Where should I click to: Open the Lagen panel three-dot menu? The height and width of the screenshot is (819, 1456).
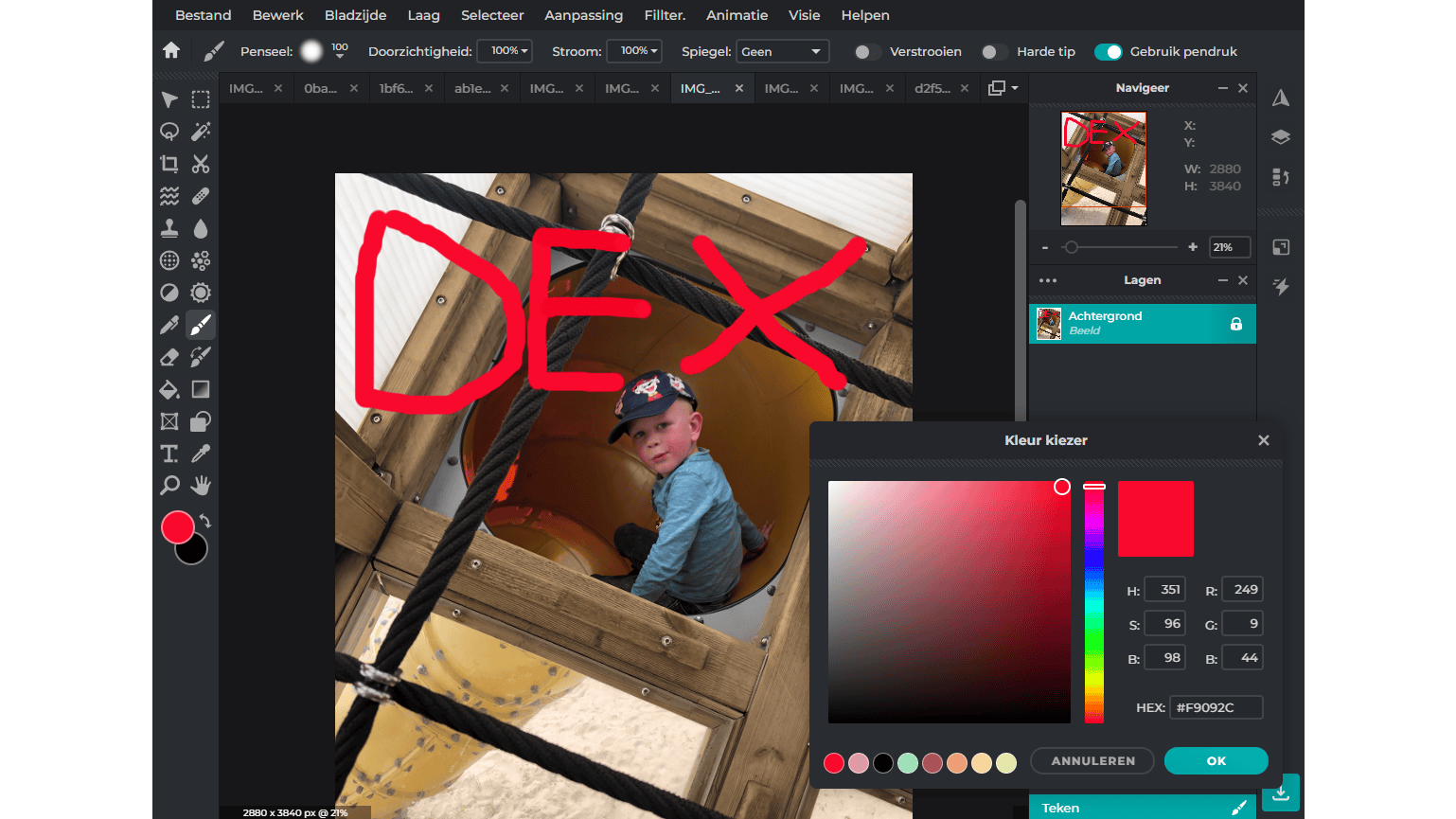pyautogui.click(x=1048, y=280)
